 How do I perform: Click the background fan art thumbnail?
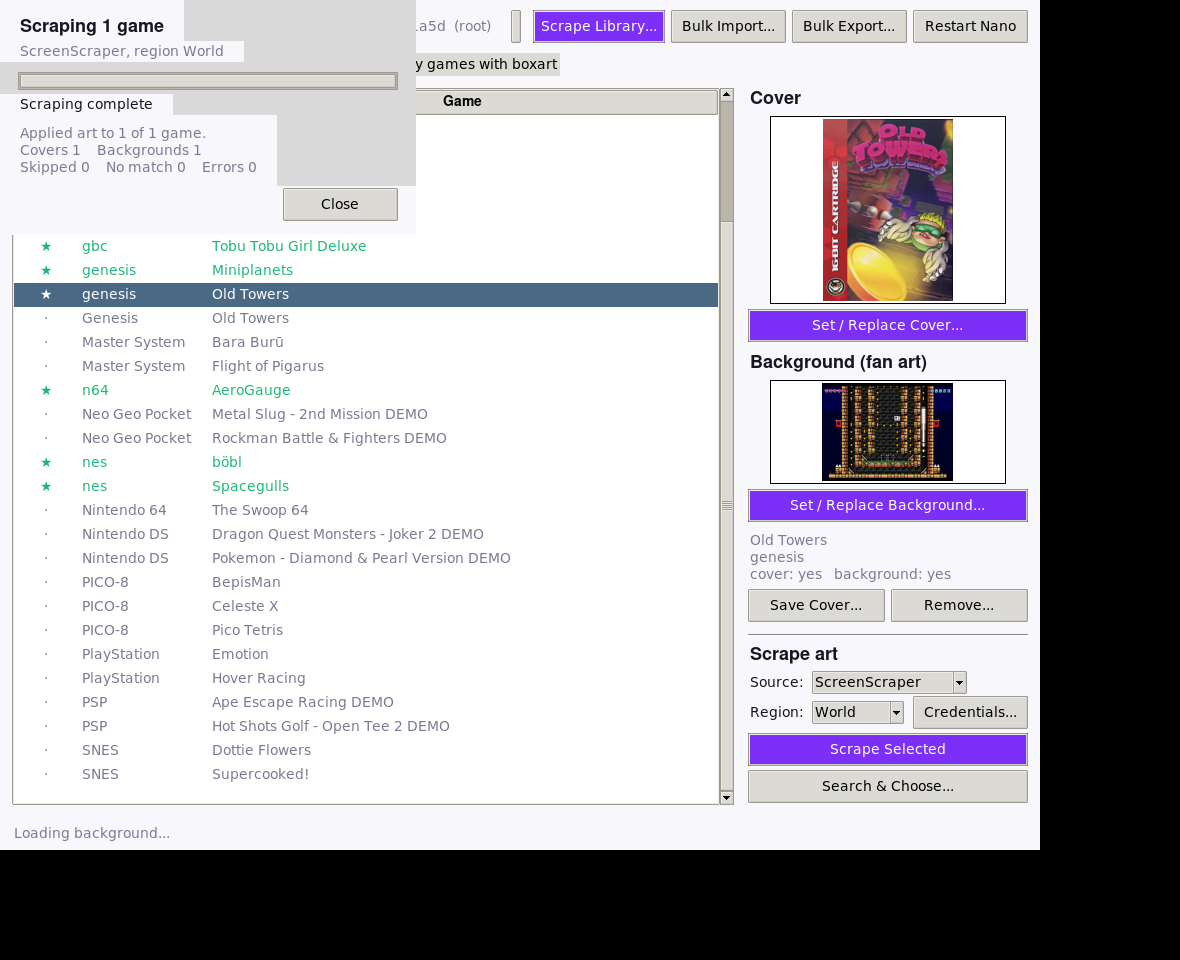[887, 432]
